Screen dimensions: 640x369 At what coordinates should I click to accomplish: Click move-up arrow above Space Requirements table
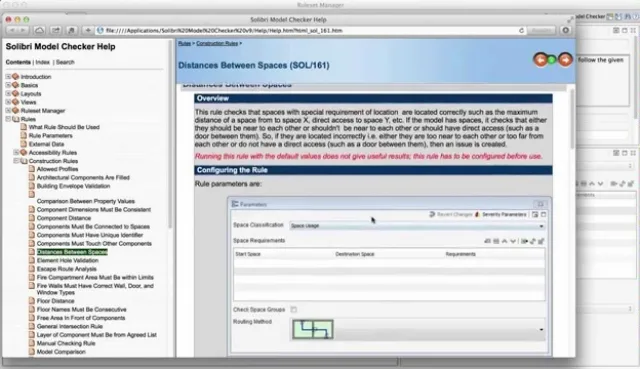pyautogui.click(x=504, y=241)
